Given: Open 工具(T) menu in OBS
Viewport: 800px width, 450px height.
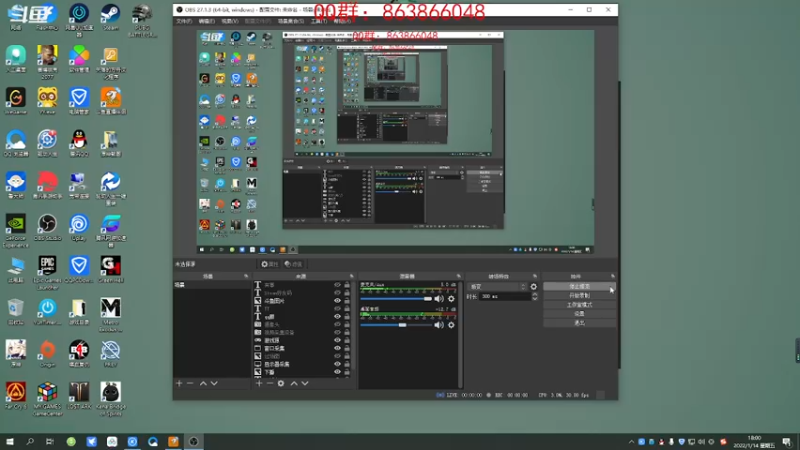Looking at the screenshot, I should [319, 21].
